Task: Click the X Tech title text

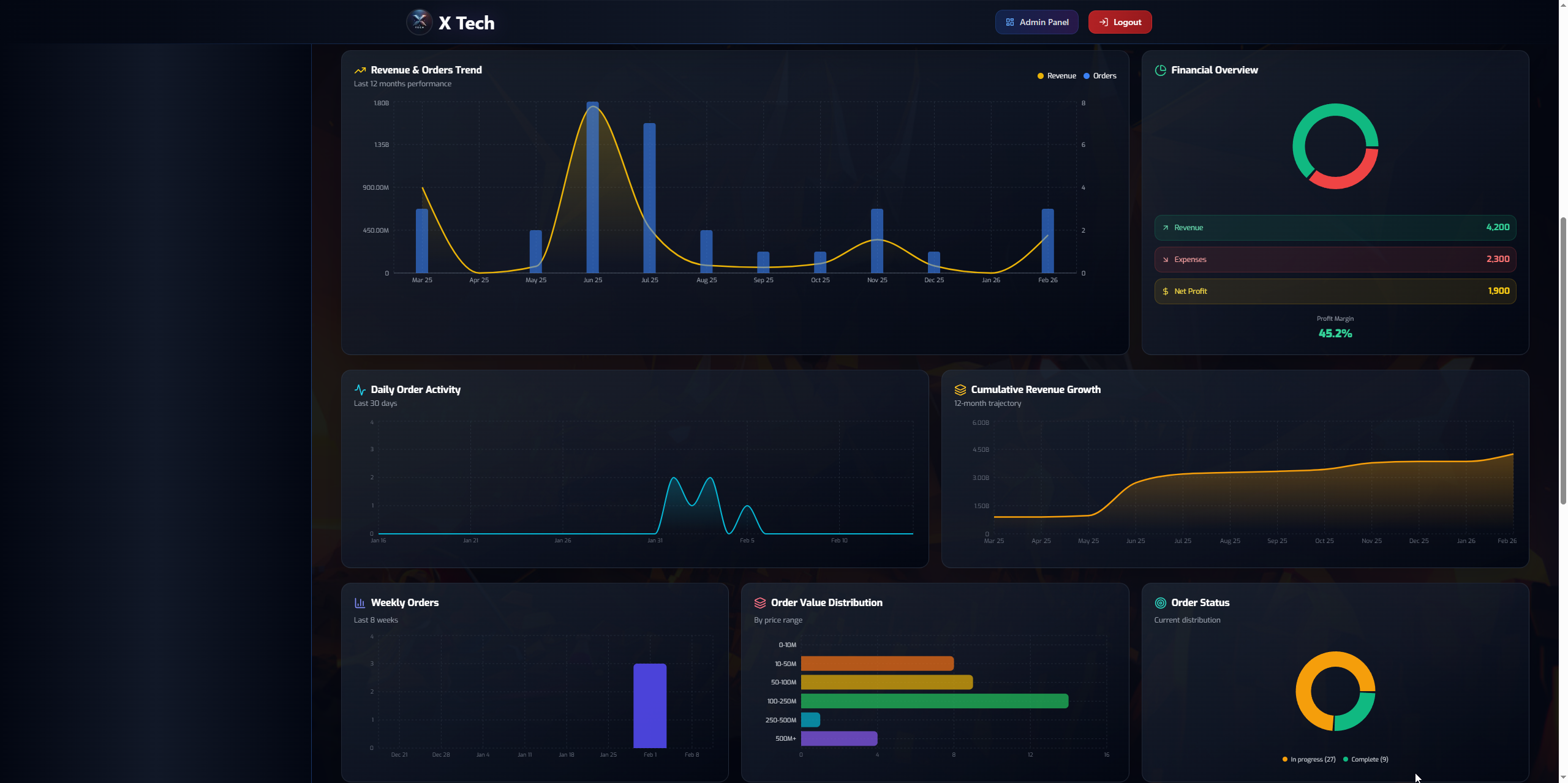Action: click(466, 23)
